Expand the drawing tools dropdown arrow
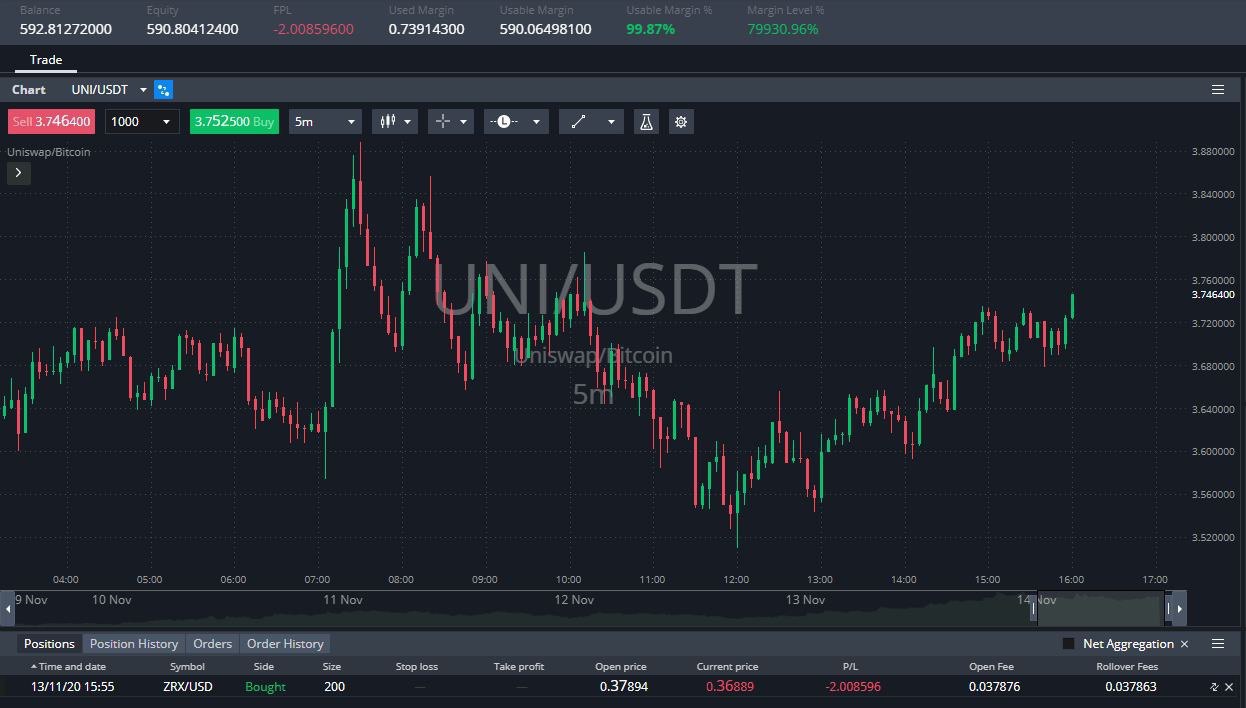This screenshot has height=708, width=1246. pyautogui.click(x=611, y=122)
